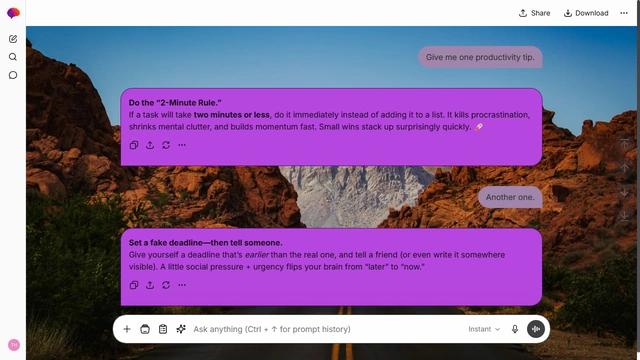The height and width of the screenshot is (360, 640).
Task: Open the clipboard prompt list icon
Action: click(163, 329)
